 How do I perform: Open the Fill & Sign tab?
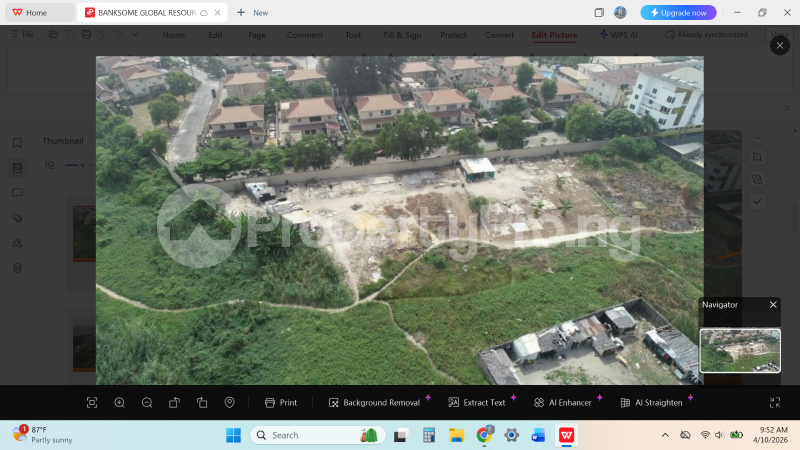[x=402, y=35]
